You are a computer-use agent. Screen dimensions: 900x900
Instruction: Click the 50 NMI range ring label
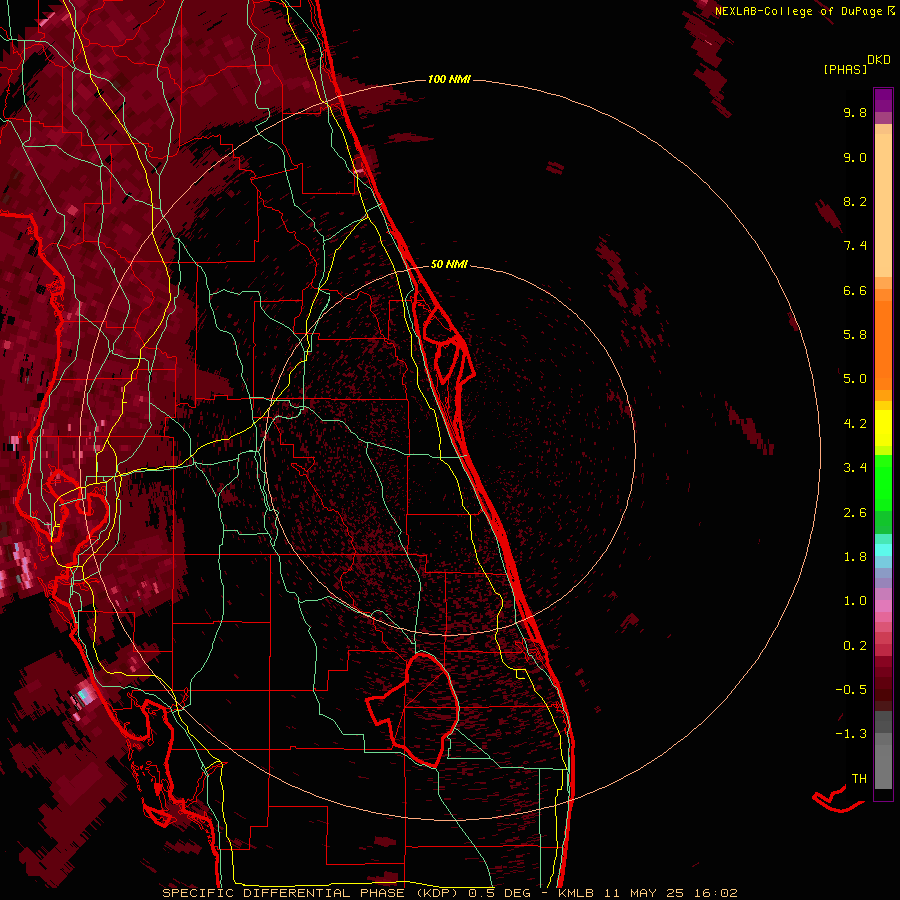(x=449, y=264)
